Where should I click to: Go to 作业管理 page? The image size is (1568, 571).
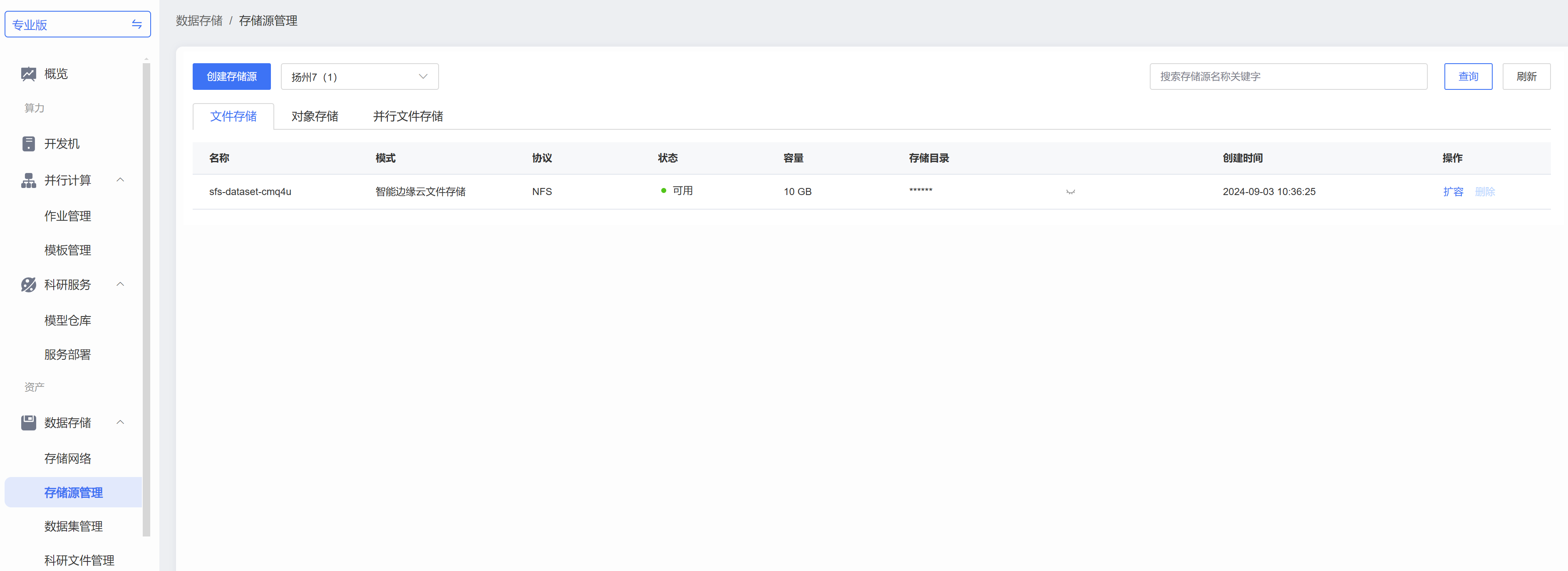[67, 217]
